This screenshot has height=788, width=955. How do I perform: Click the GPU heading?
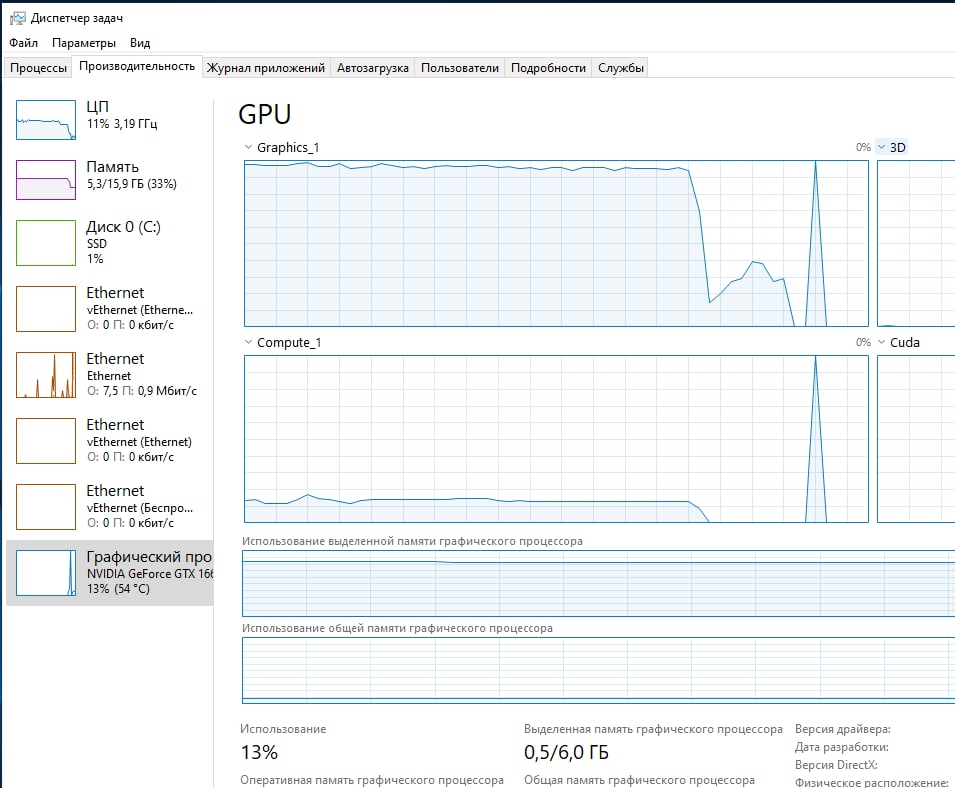click(265, 114)
